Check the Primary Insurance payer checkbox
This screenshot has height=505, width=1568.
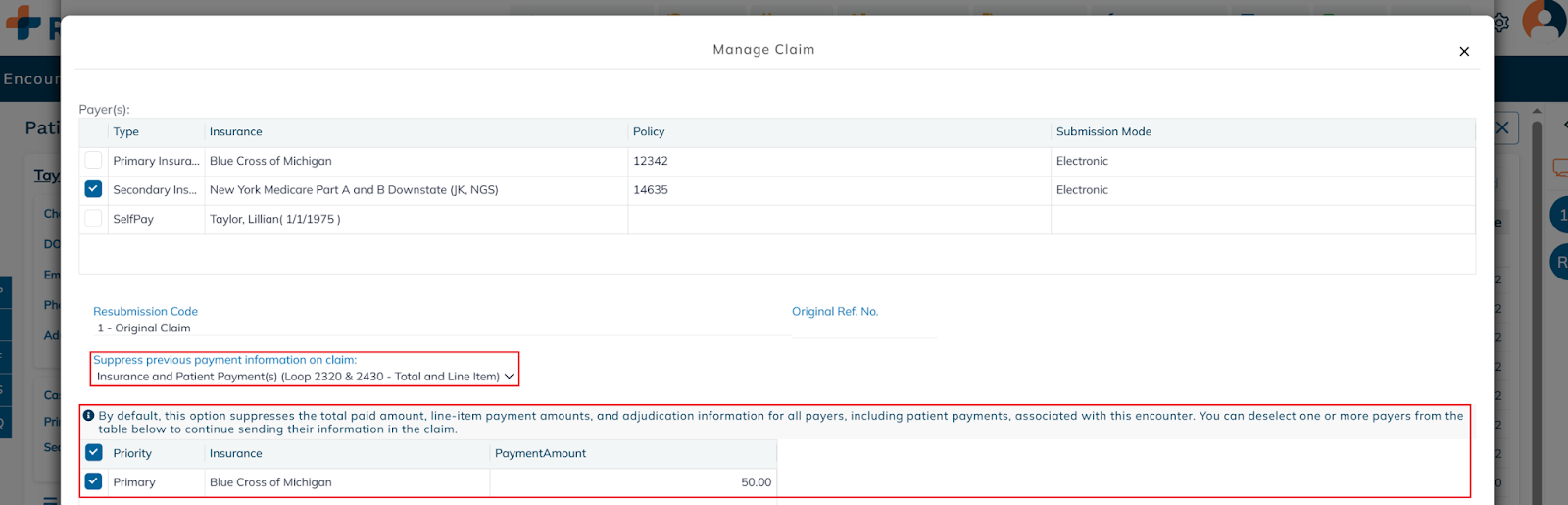[x=93, y=161]
